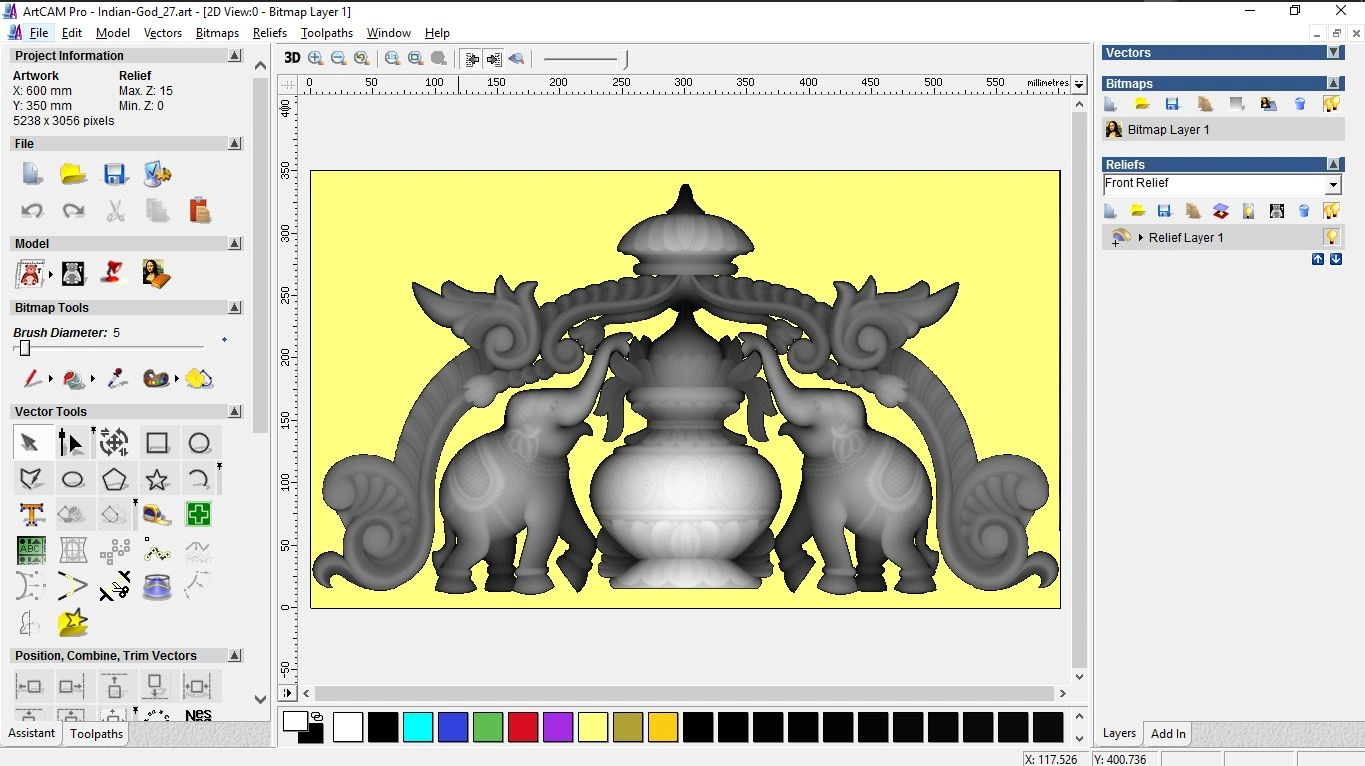The height and width of the screenshot is (766, 1365).
Task: Select the Create Star vector tool
Action: click(x=157, y=479)
